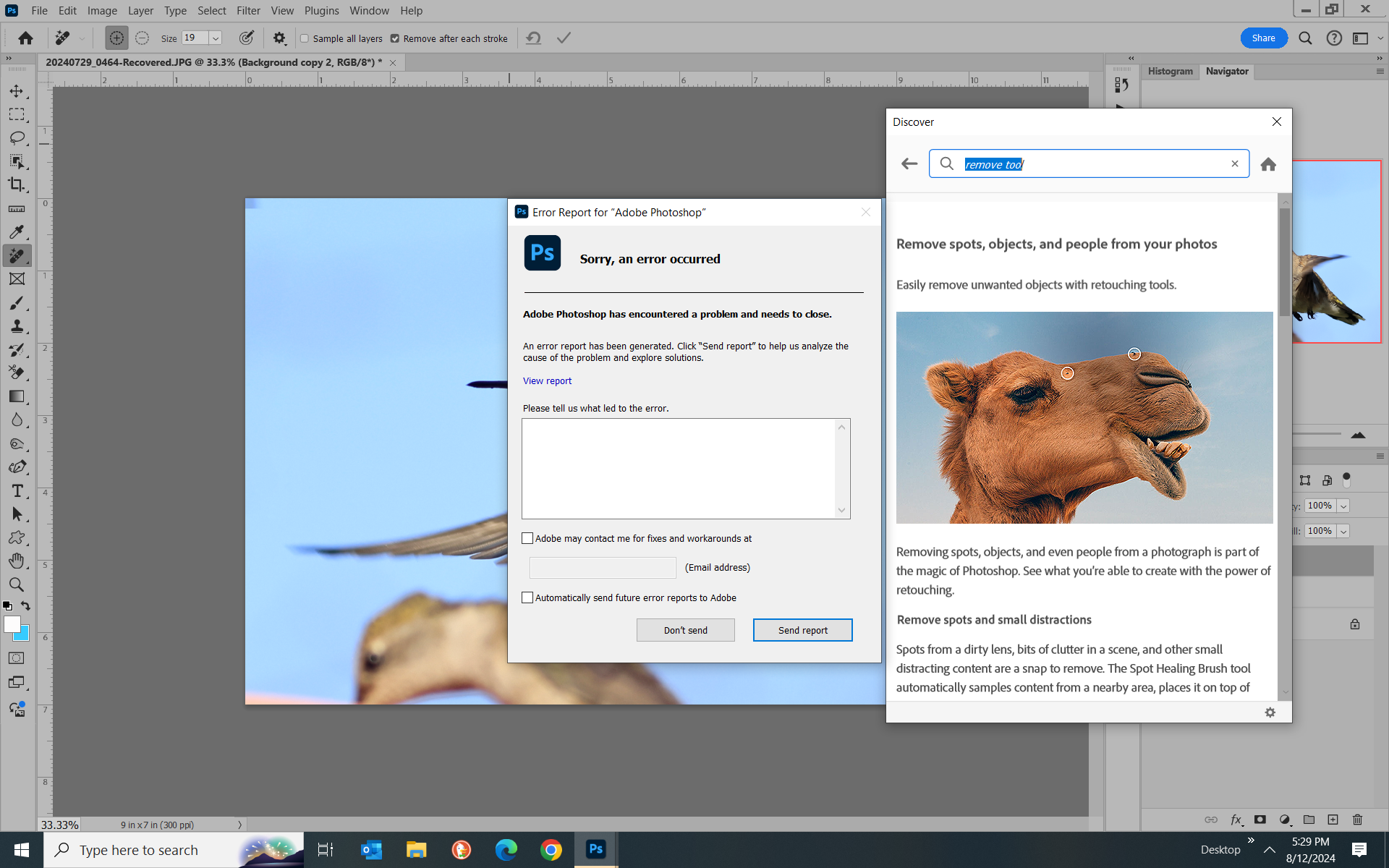Open the Filter menu

tap(248, 10)
